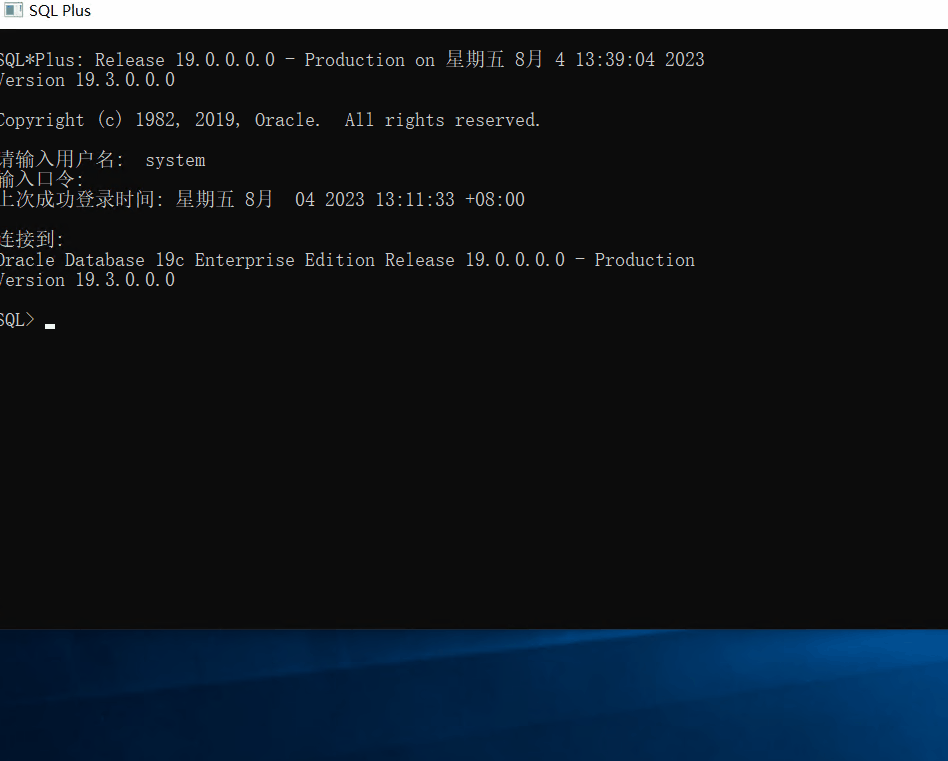Image resolution: width=948 pixels, height=761 pixels.
Task: Click the '连接到:' text line
Action: pyautogui.click(x=31, y=239)
